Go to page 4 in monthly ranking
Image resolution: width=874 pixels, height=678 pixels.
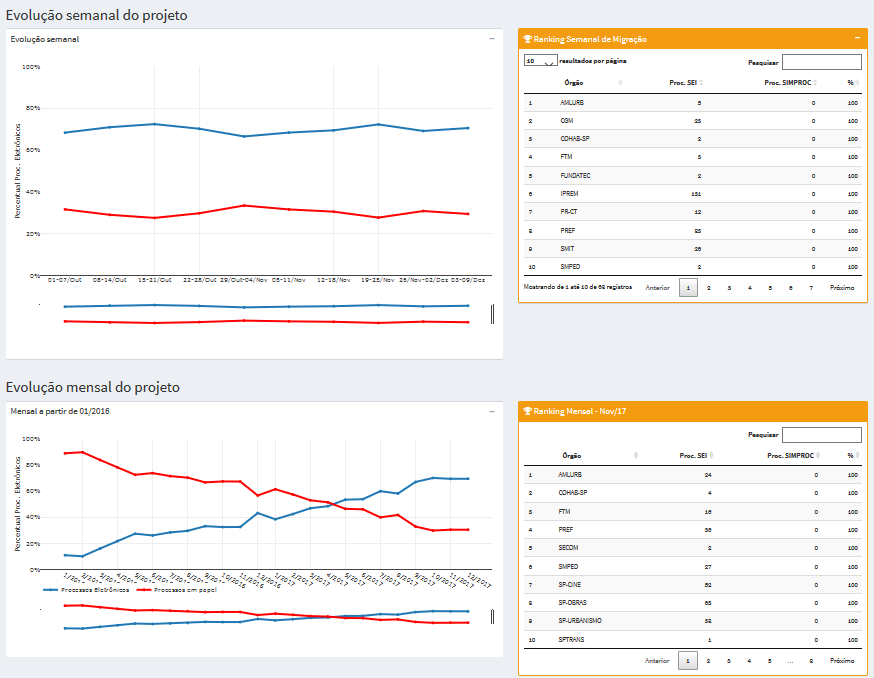(749, 661)
